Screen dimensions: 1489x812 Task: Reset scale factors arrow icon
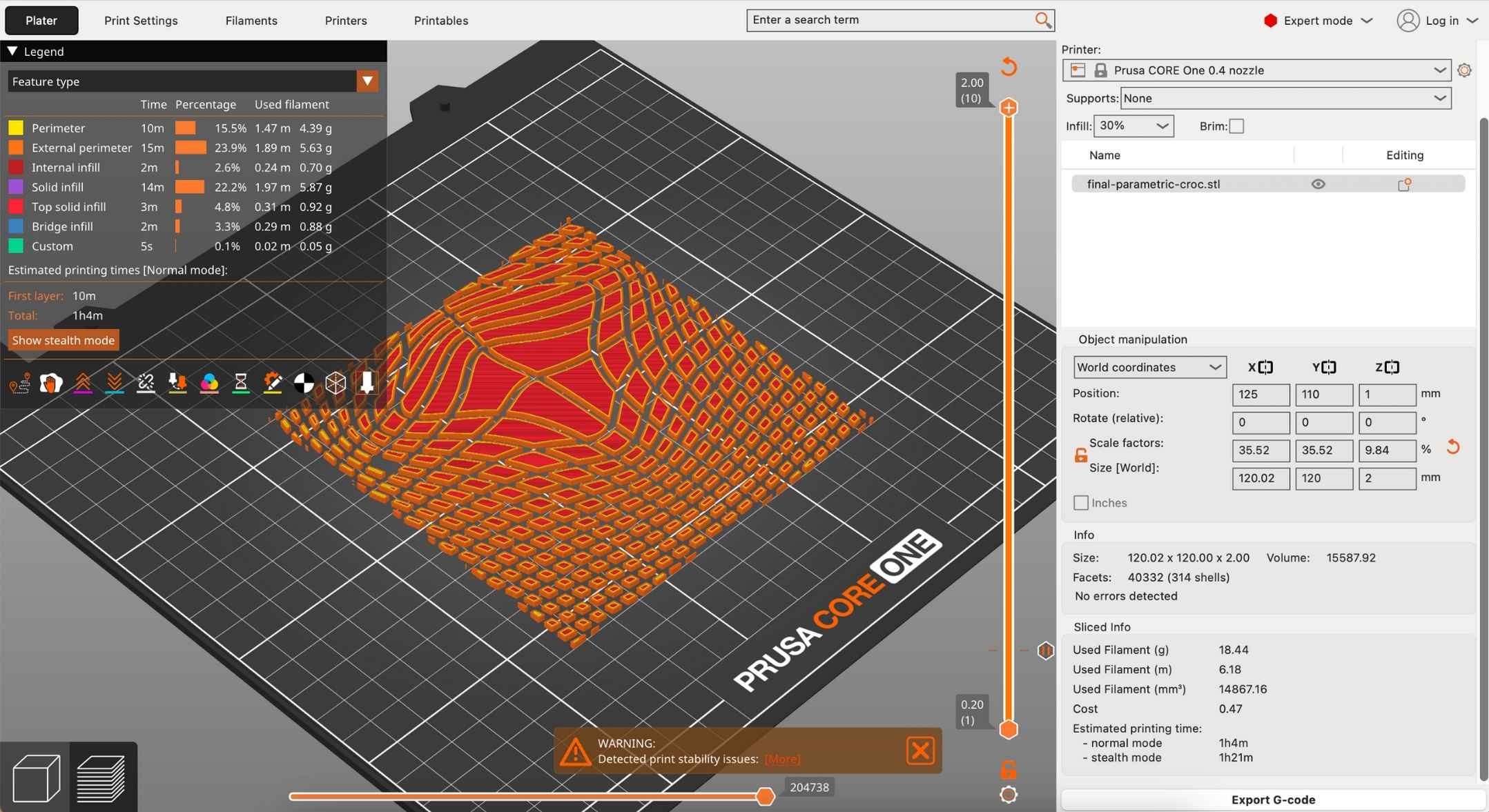(x=1453, y=448)
